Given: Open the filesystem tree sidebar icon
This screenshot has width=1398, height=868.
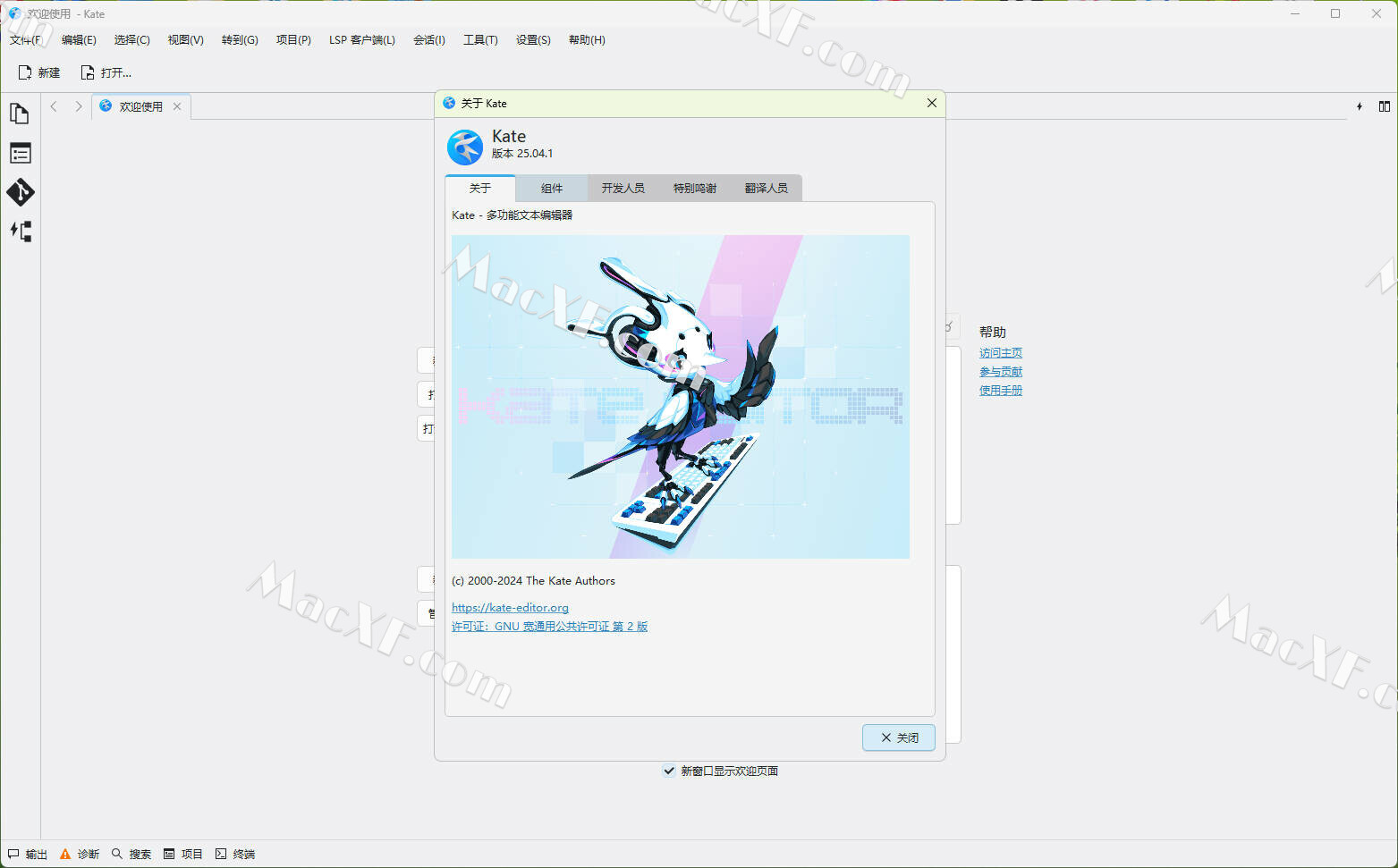Looking at the screenshot, I should [20, 232].
